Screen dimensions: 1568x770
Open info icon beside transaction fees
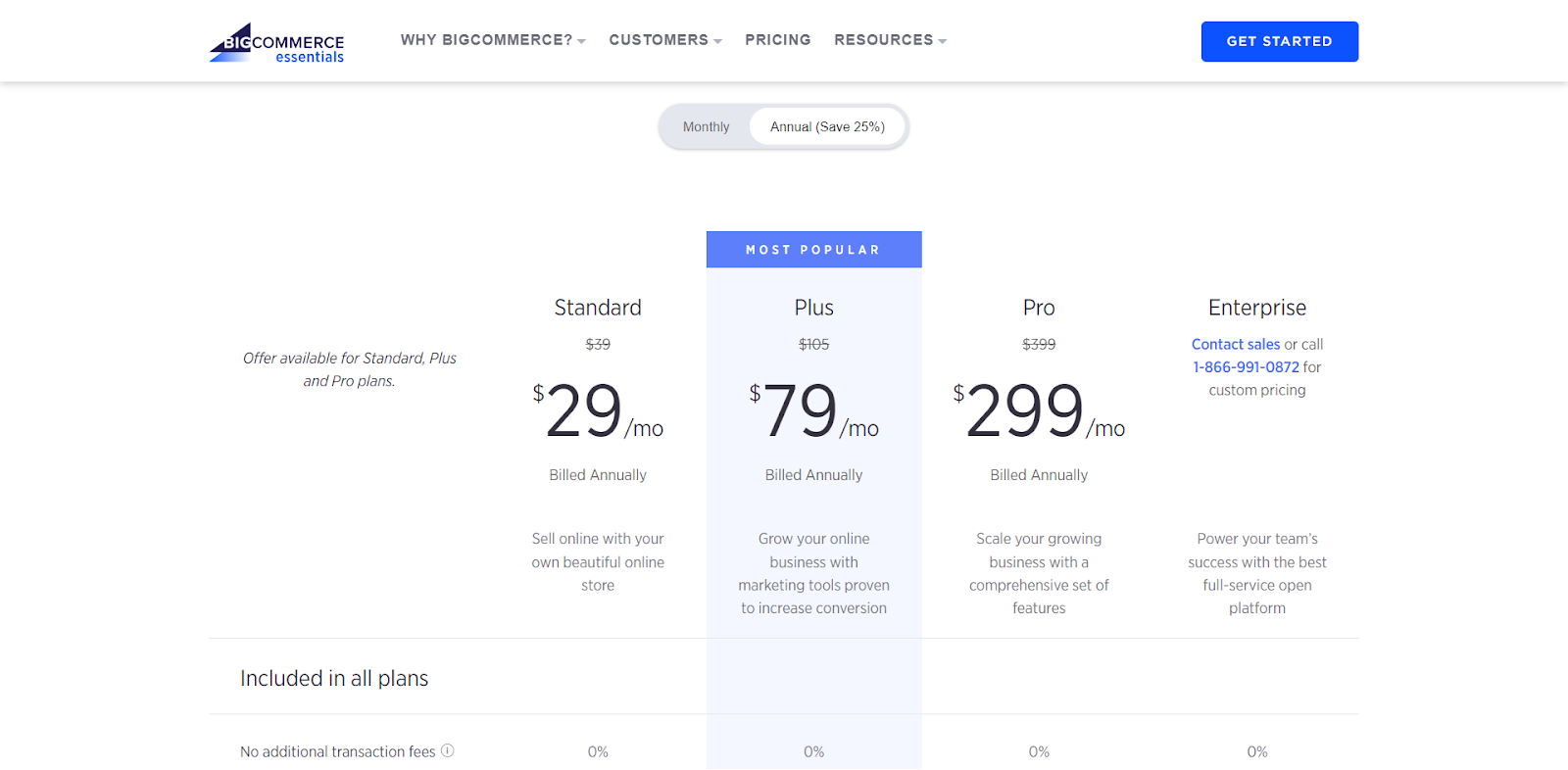(447, 750)
